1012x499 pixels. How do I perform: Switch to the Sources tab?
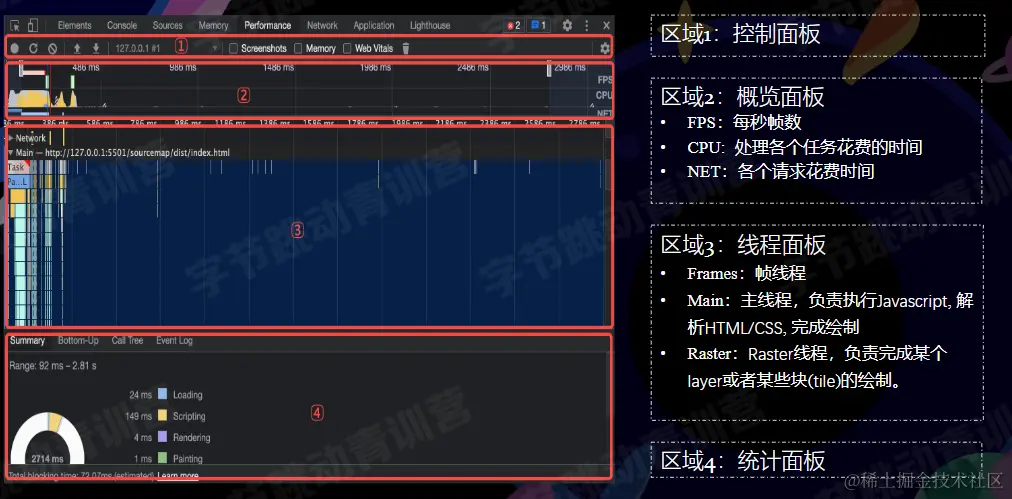coord(168,25)
